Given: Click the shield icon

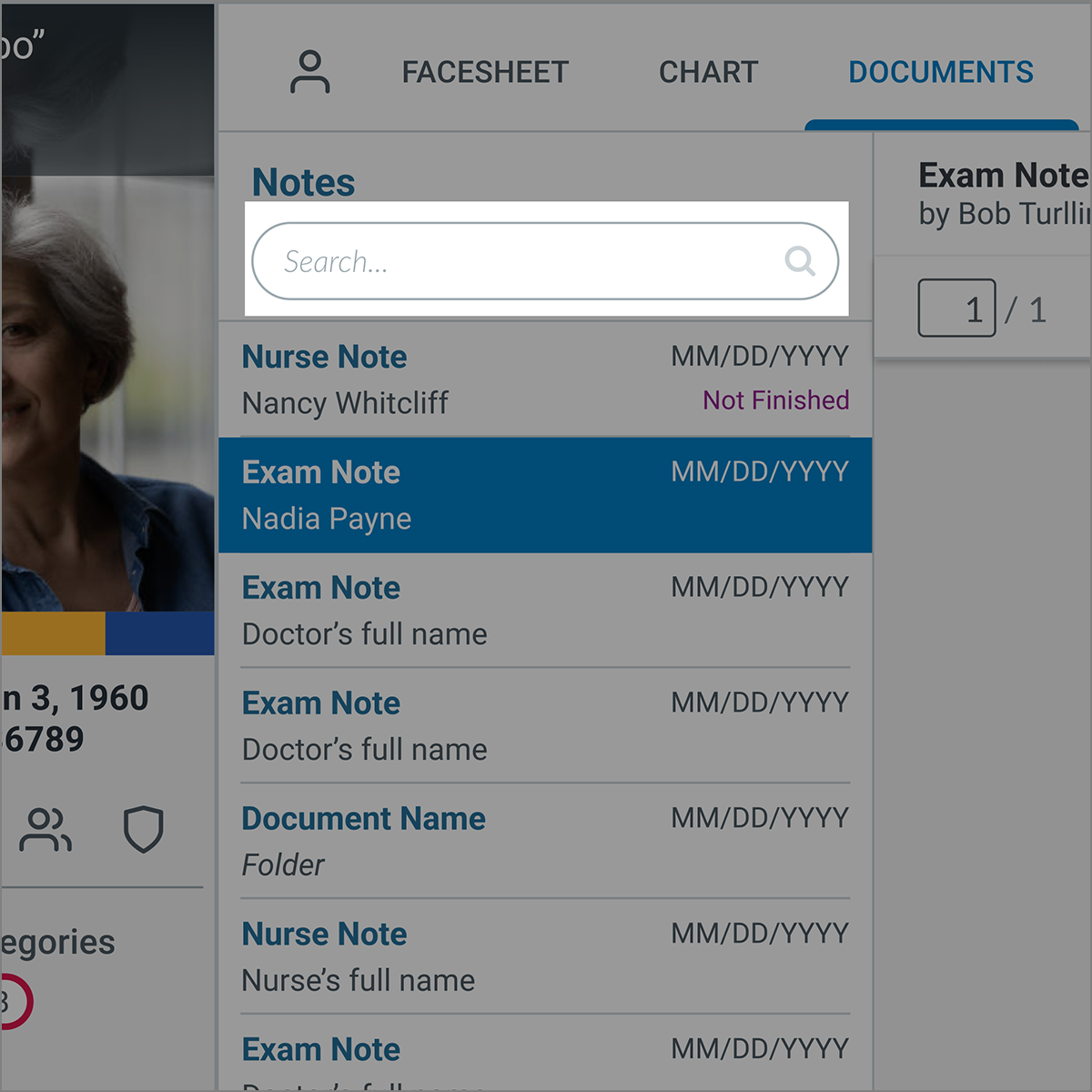Looking at the screenshot, I should pyautogui.click(x=143, y=829).
